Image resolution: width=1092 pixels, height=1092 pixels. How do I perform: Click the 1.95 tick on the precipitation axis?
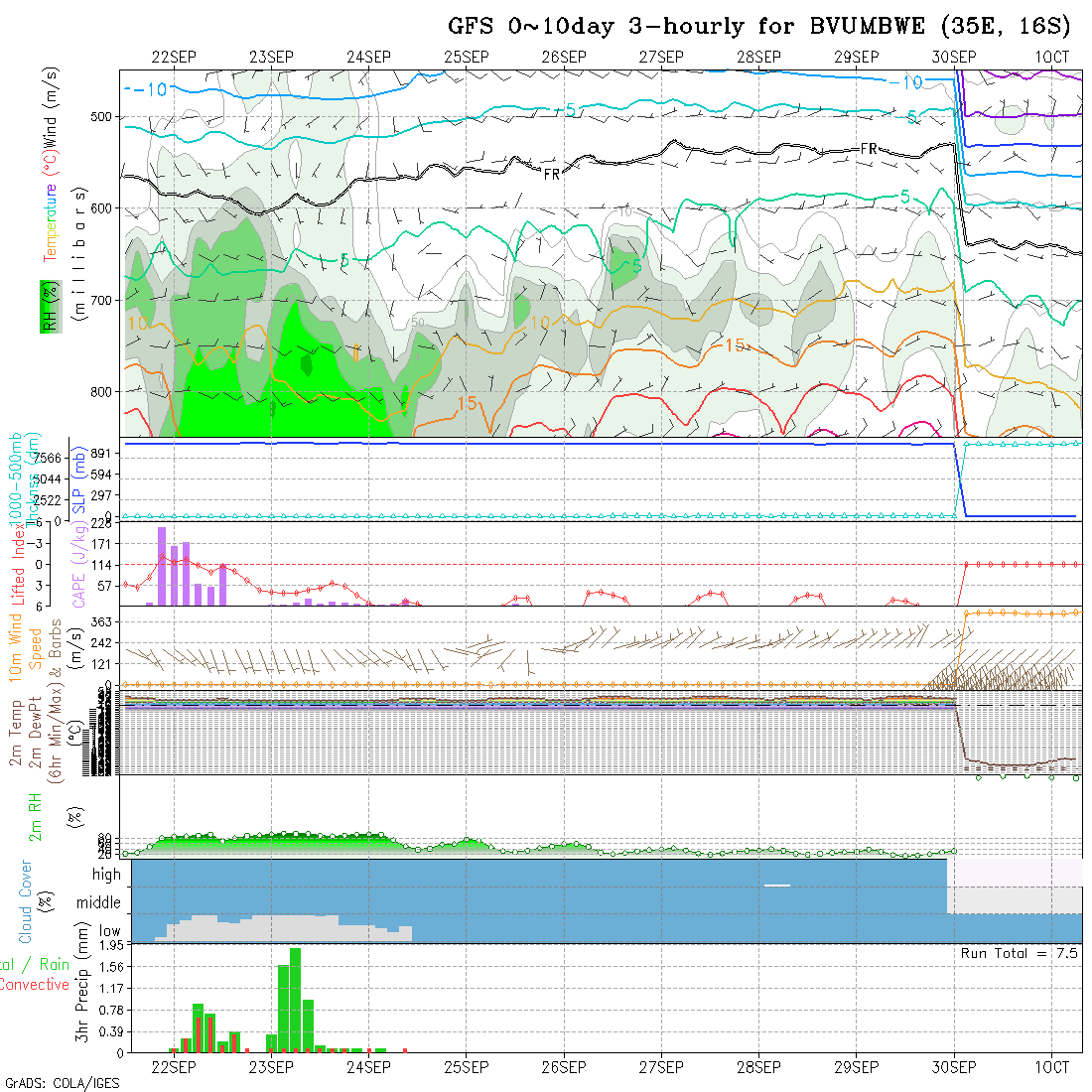108,946
